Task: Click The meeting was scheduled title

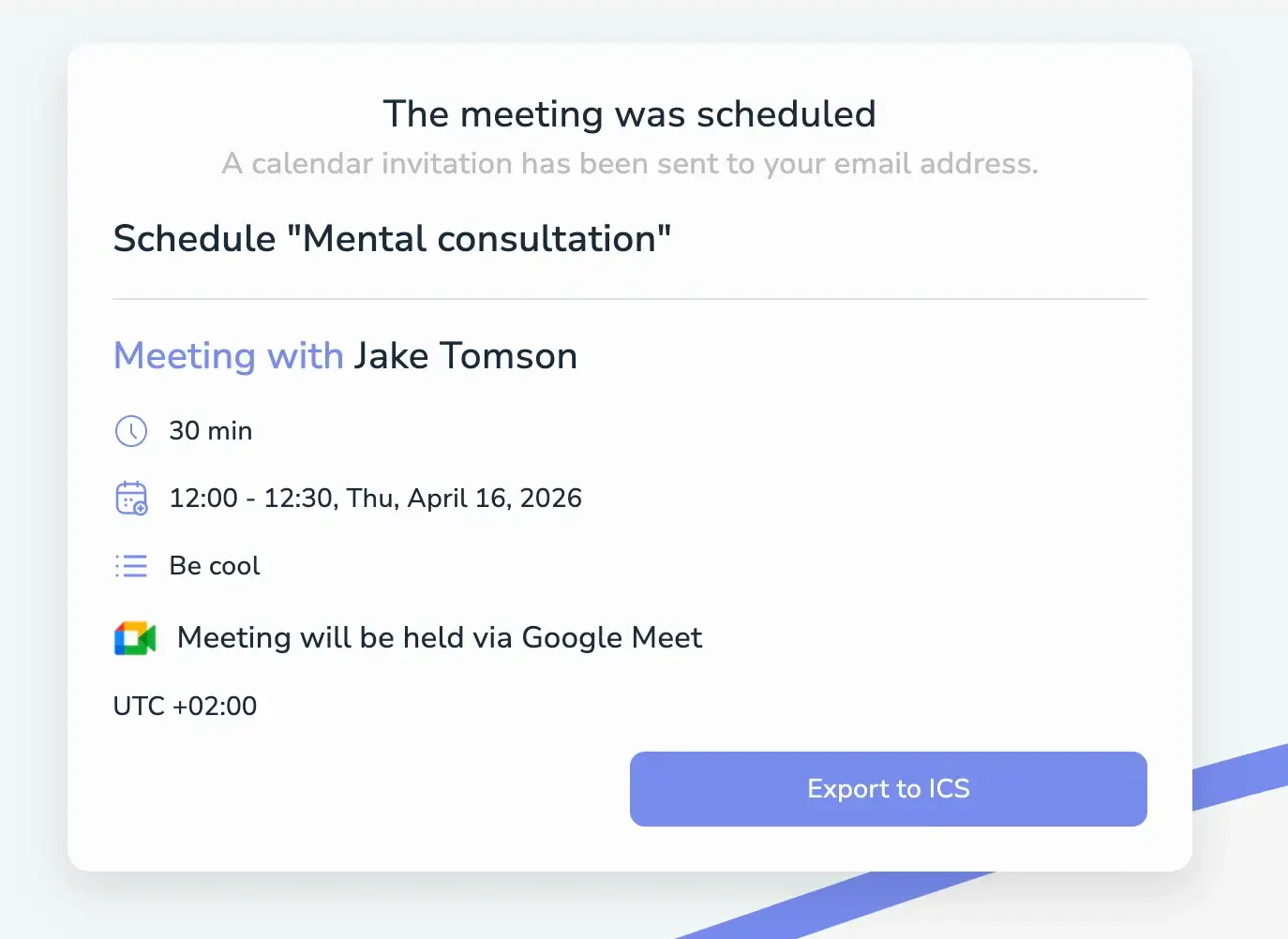Action: [629, 114]
